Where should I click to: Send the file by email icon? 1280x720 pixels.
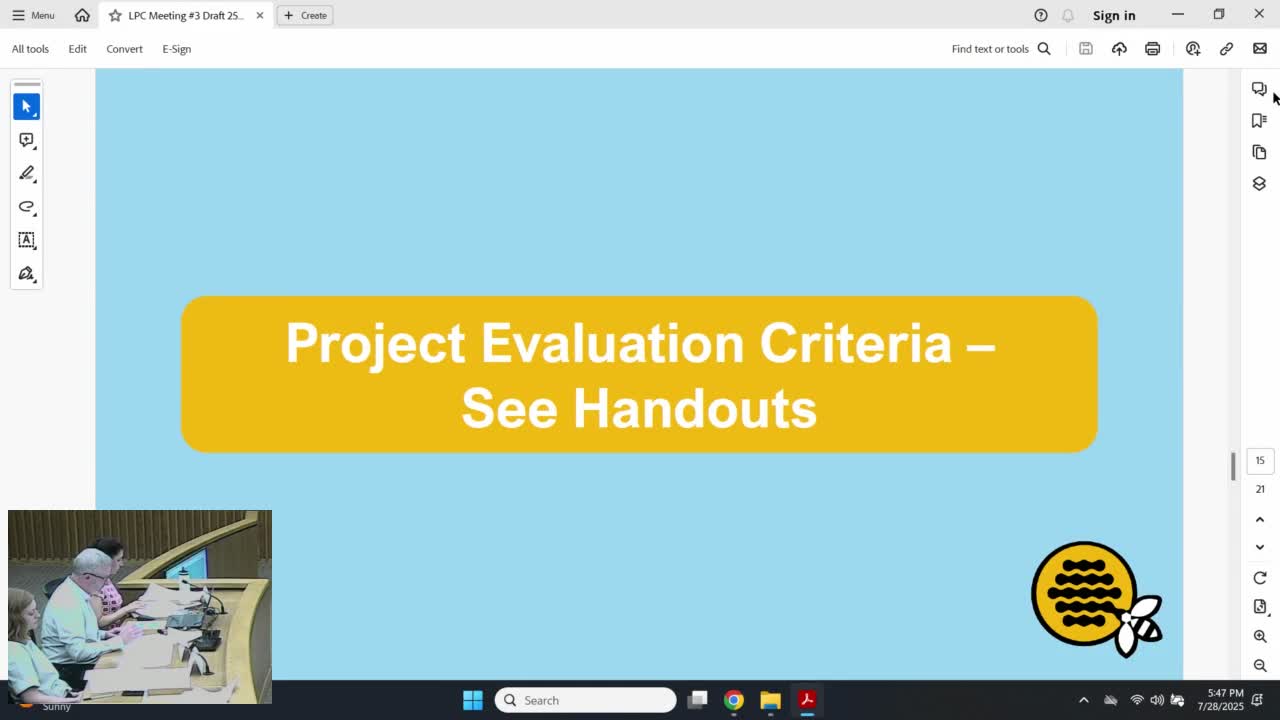point(1260,48)
